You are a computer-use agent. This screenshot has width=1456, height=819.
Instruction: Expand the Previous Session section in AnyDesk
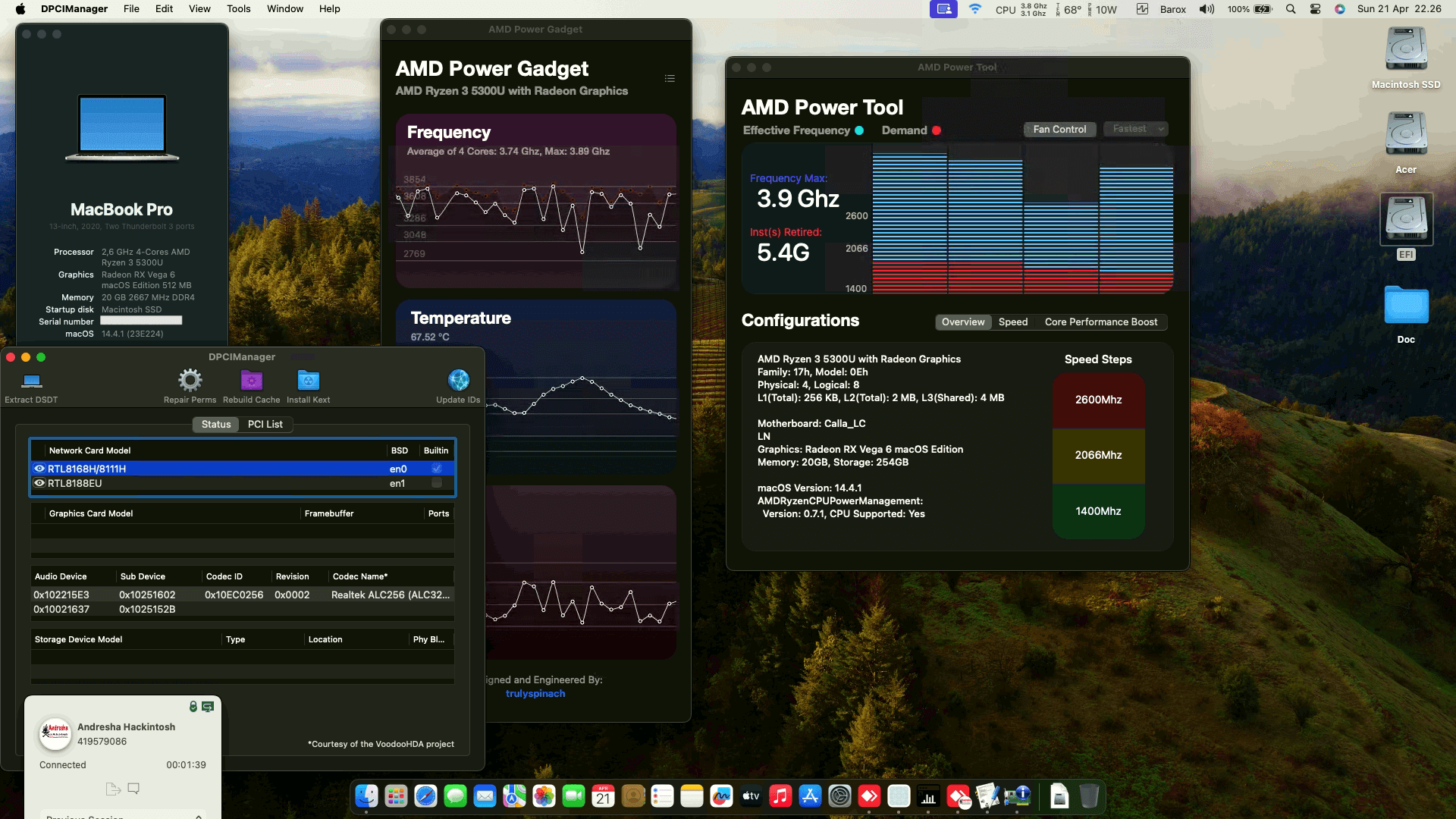(124, 816)
